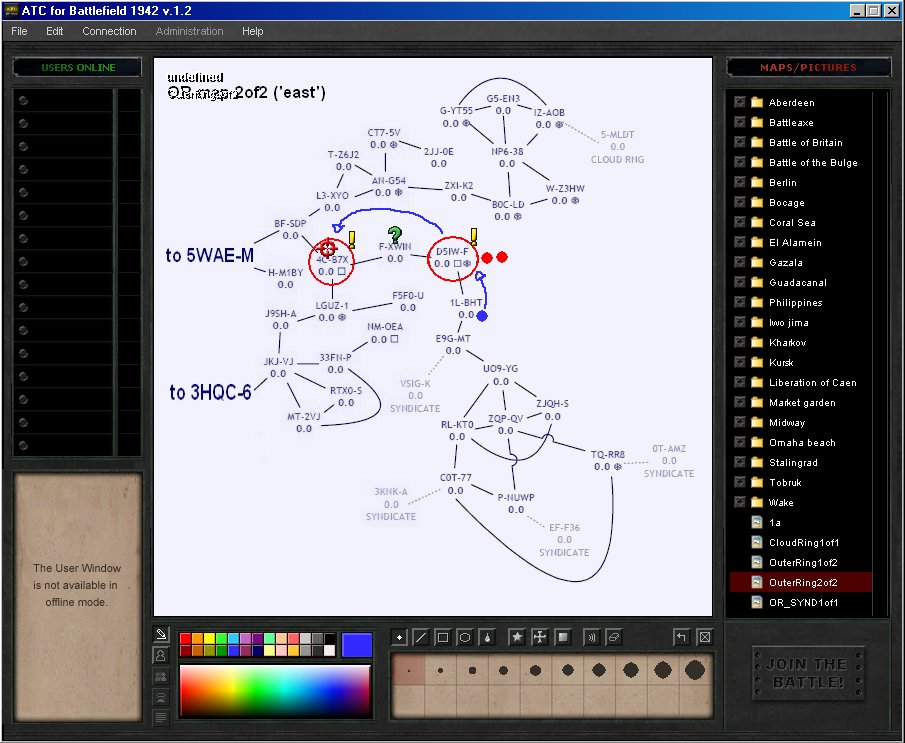Click the large current-color blue swatch
This screenshot has width=905, height=743.
tap(357, 645)
